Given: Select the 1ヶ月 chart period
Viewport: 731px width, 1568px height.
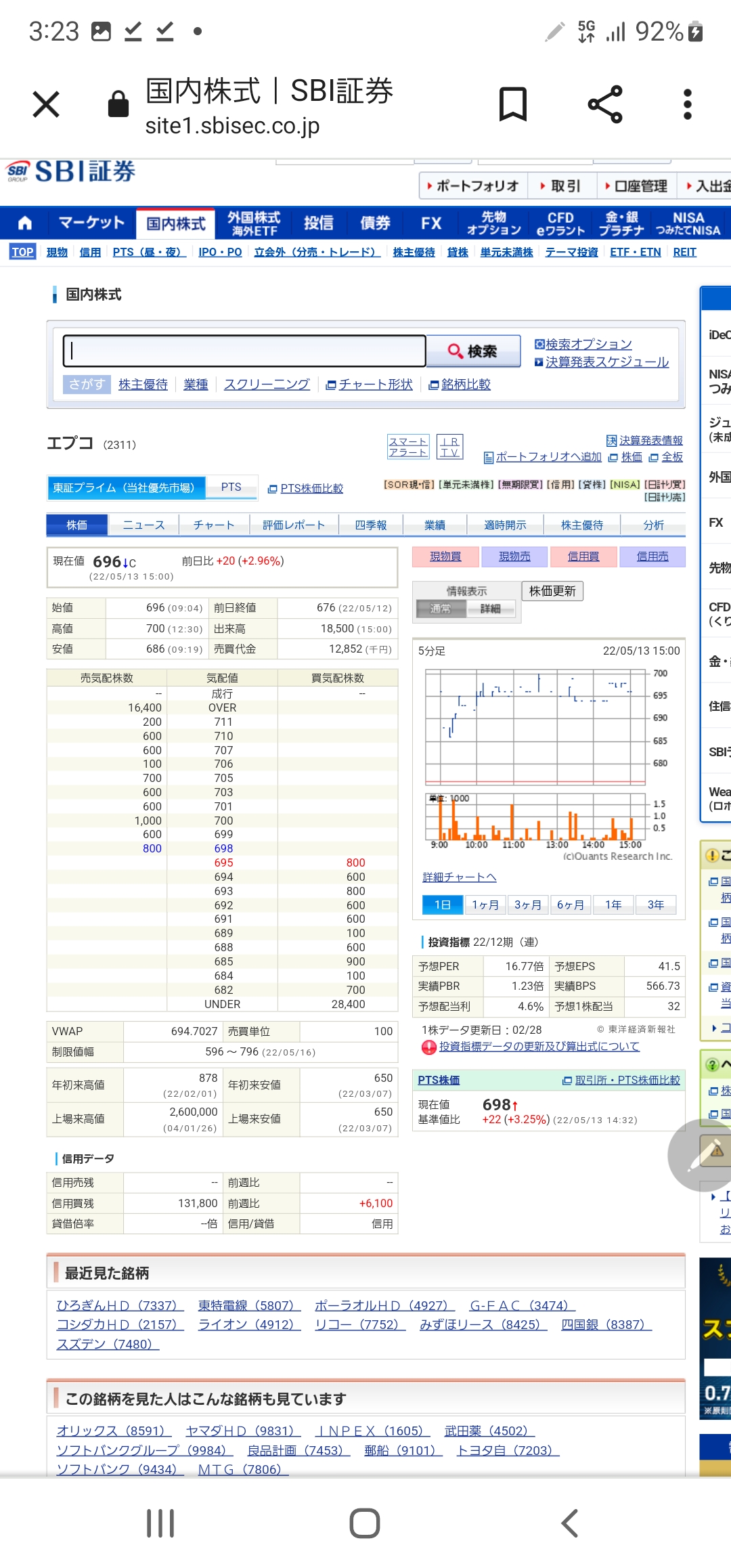Looking at the screenshot, I should pos(485,905).
